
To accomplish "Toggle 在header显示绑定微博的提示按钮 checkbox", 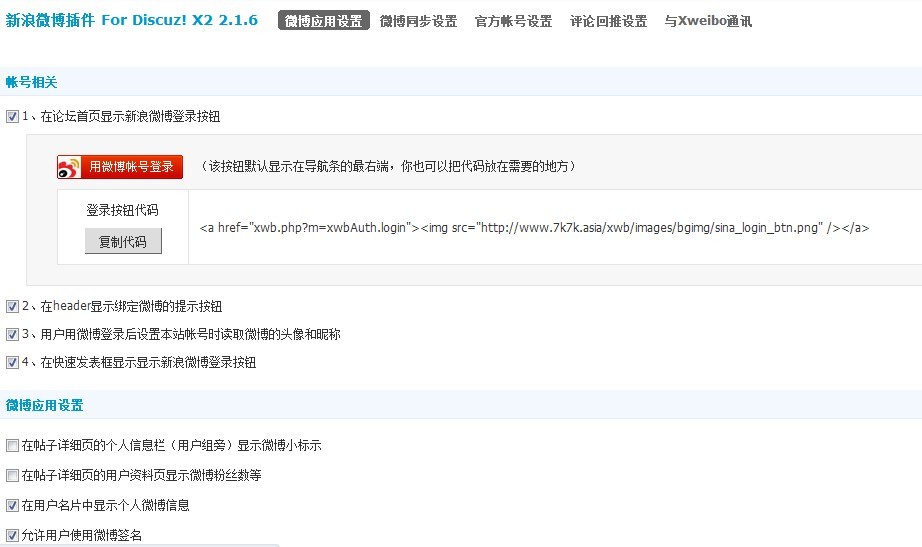I will tap(12, 306).
